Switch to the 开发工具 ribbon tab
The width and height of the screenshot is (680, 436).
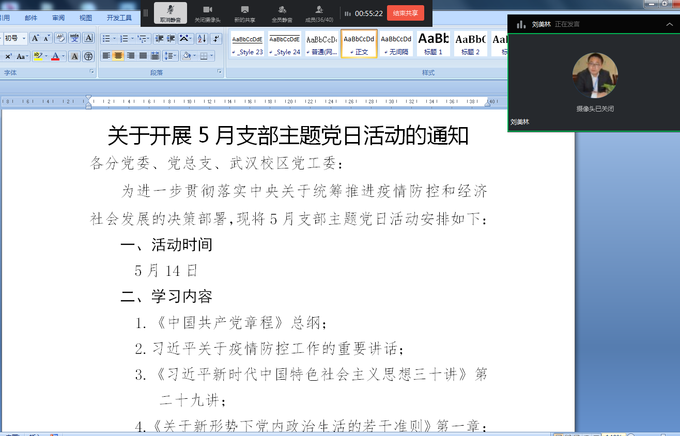[118, 18]
